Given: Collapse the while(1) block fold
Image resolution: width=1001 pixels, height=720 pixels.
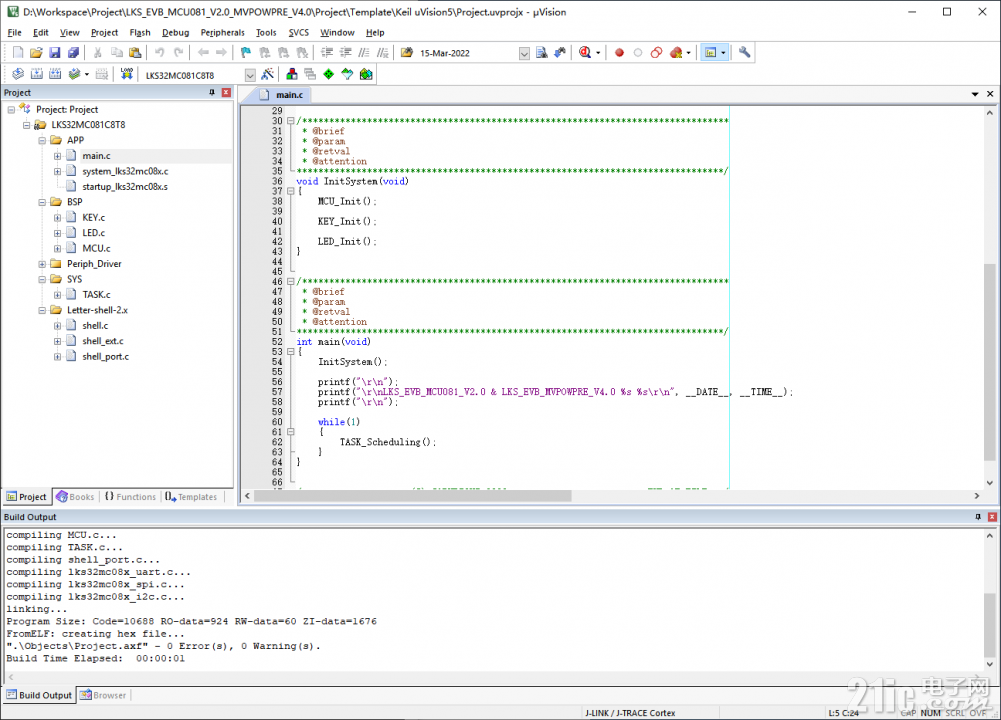Looking at the screenshot, I should [290, 432].
